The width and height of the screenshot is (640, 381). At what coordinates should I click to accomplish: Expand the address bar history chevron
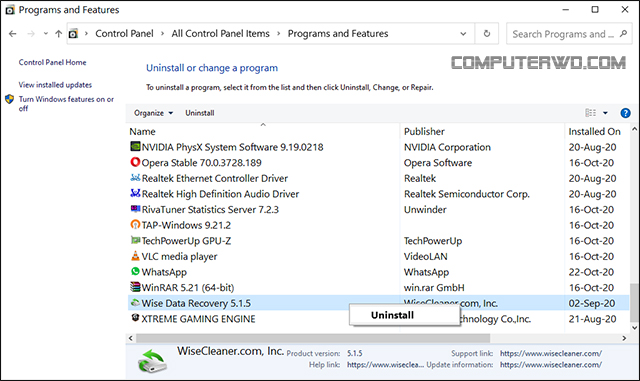[x=463, y=33]
